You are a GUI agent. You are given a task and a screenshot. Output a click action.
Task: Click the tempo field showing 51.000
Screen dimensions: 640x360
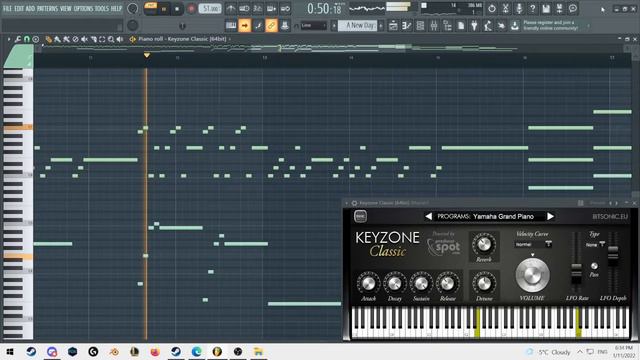click(x=210, y=9)
